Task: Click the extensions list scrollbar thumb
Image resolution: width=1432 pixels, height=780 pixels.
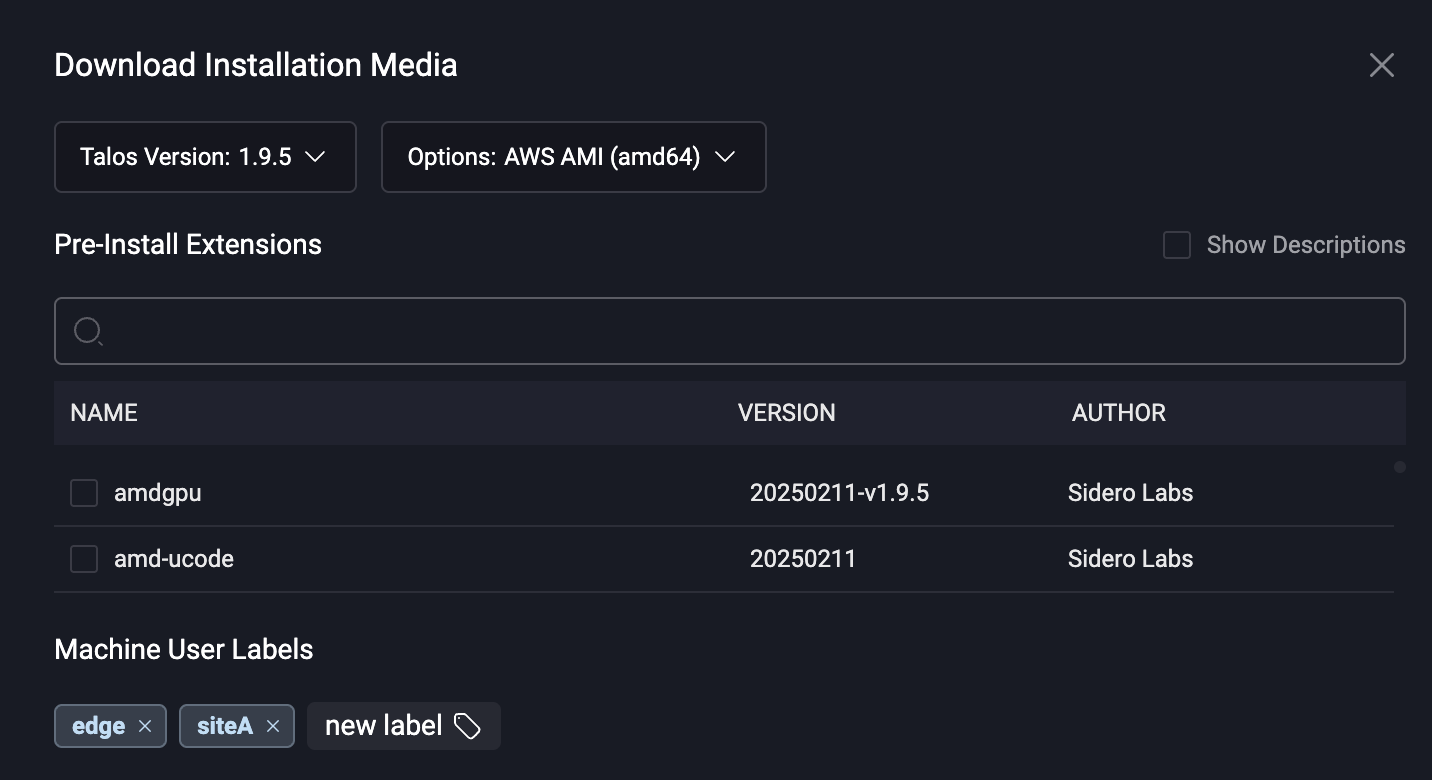Action: coord(1400,467)
